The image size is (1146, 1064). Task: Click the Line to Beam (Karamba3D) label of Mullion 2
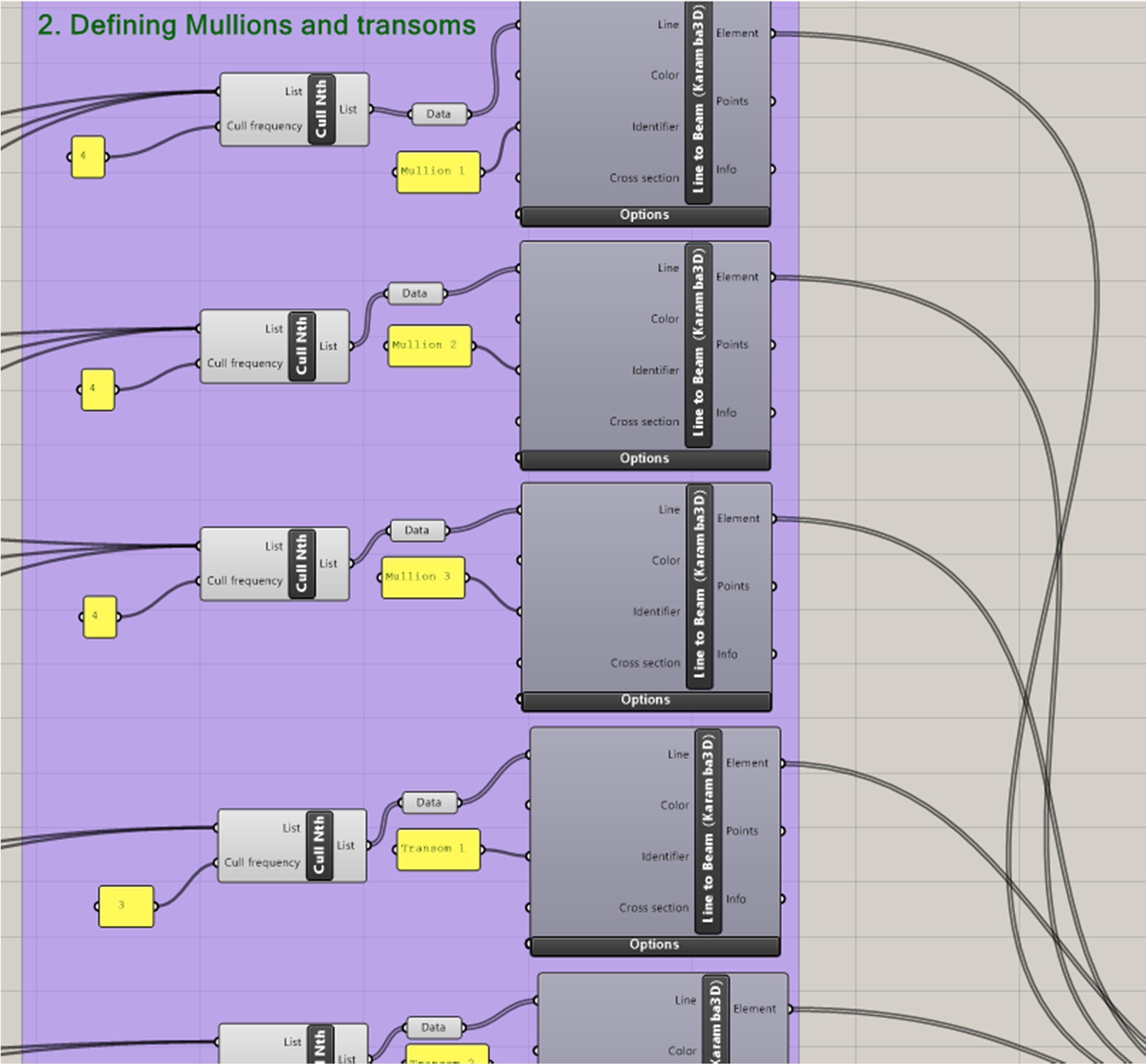point(698,344)
